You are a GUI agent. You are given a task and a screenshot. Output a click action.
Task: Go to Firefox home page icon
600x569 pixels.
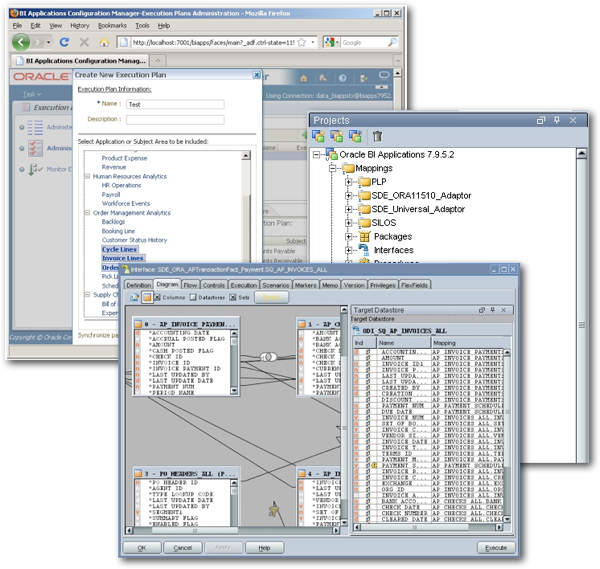(104, 42)
